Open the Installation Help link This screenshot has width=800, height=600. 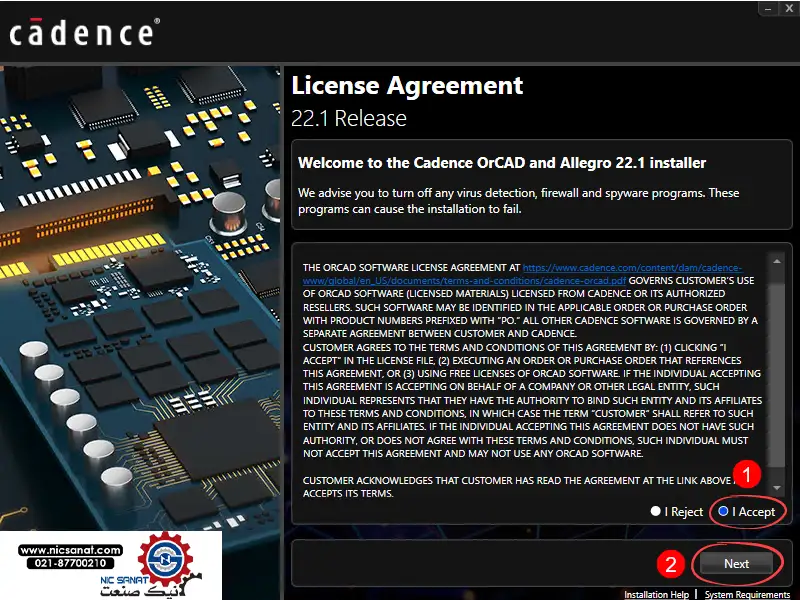(x=656, y=594)
